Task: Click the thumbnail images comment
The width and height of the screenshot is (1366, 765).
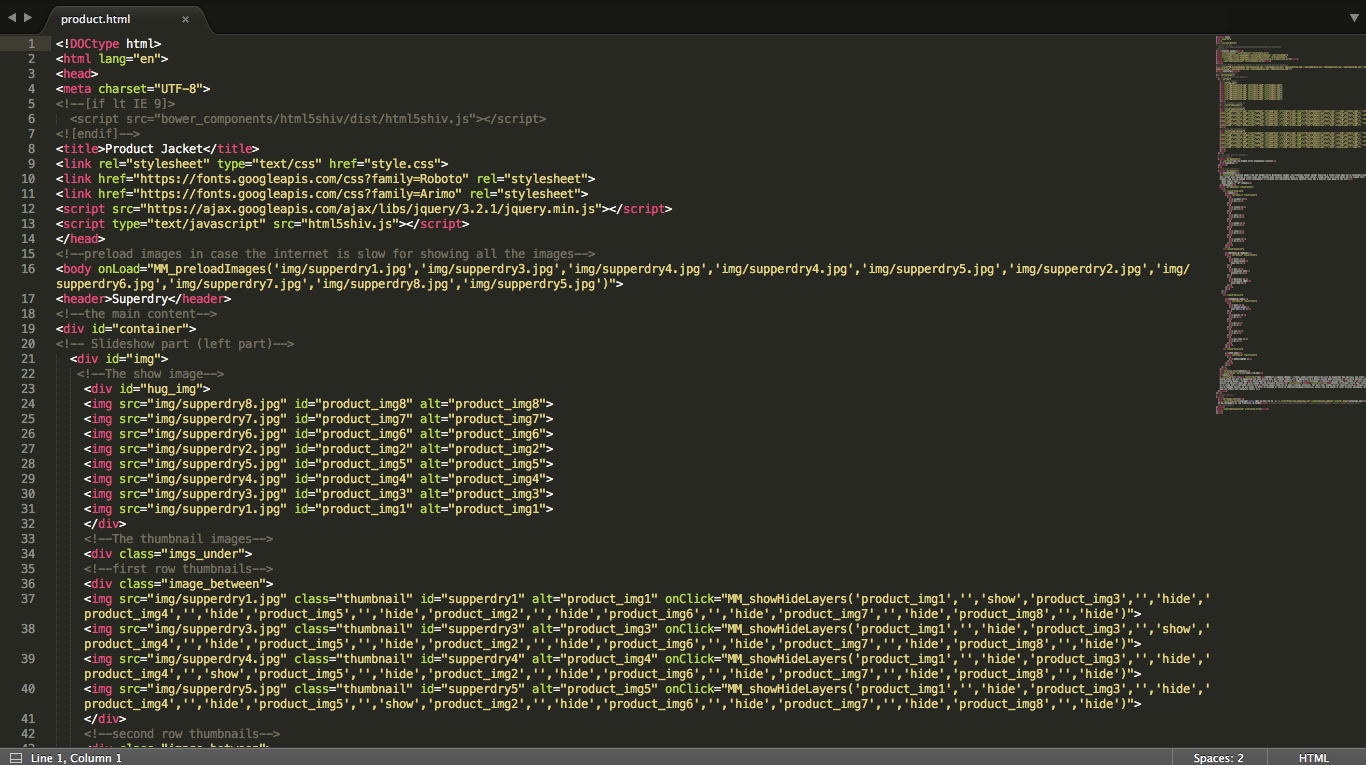Action: click(179, 539)
